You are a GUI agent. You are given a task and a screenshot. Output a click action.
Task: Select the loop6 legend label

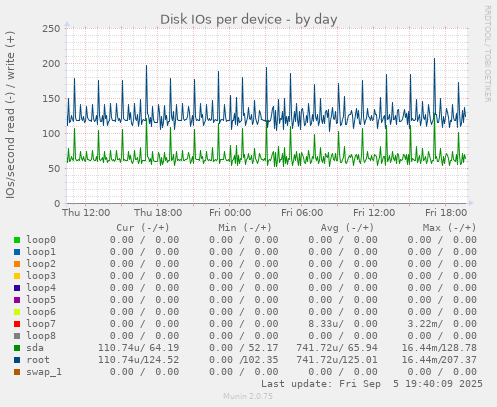41,312
